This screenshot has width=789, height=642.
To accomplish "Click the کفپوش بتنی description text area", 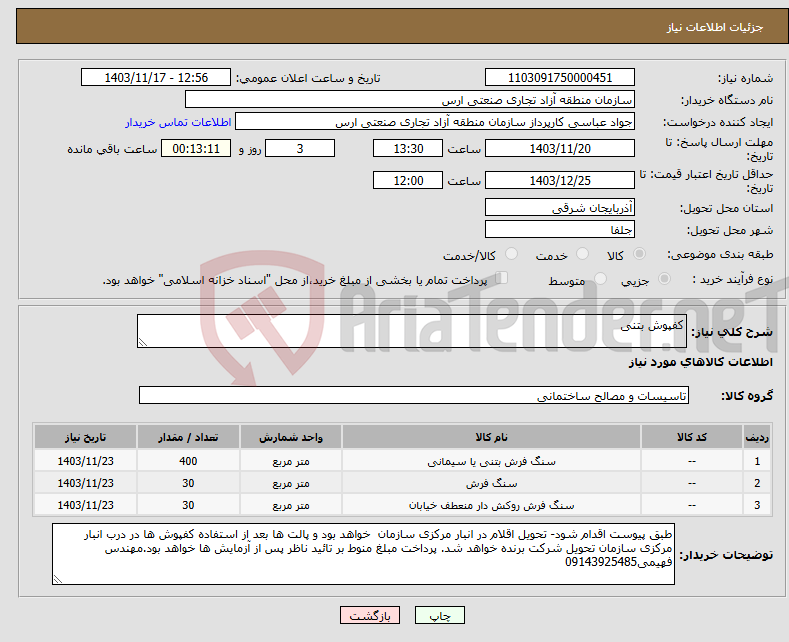I will click(412, 331).
